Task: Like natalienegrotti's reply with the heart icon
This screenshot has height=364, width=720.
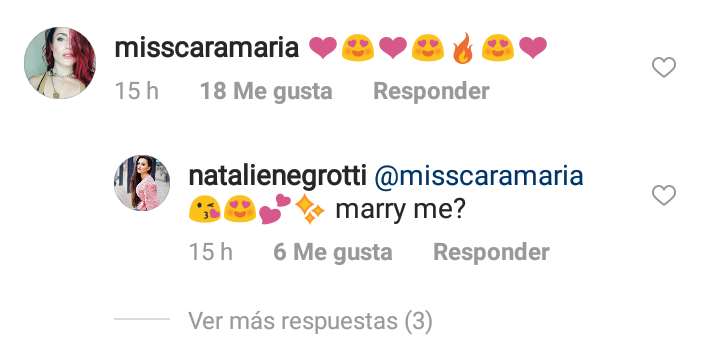Action: [664, 195]
